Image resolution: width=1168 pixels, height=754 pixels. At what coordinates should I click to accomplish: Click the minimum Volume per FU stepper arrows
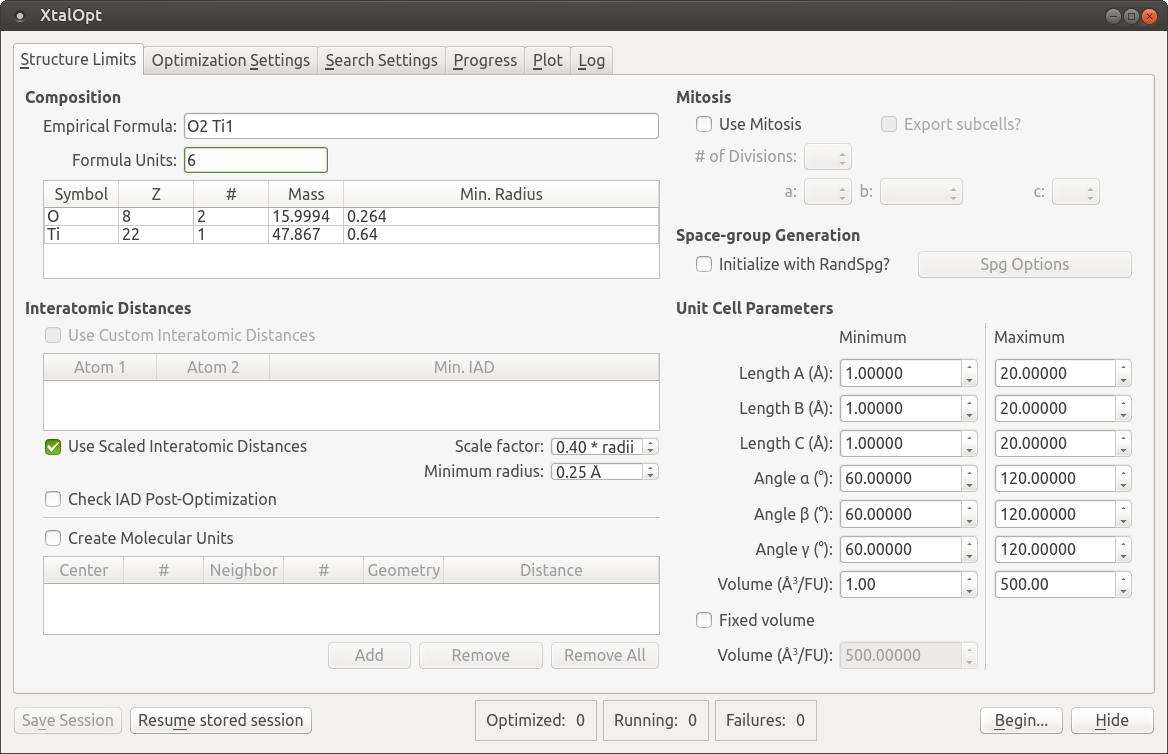tap(969, 584)
